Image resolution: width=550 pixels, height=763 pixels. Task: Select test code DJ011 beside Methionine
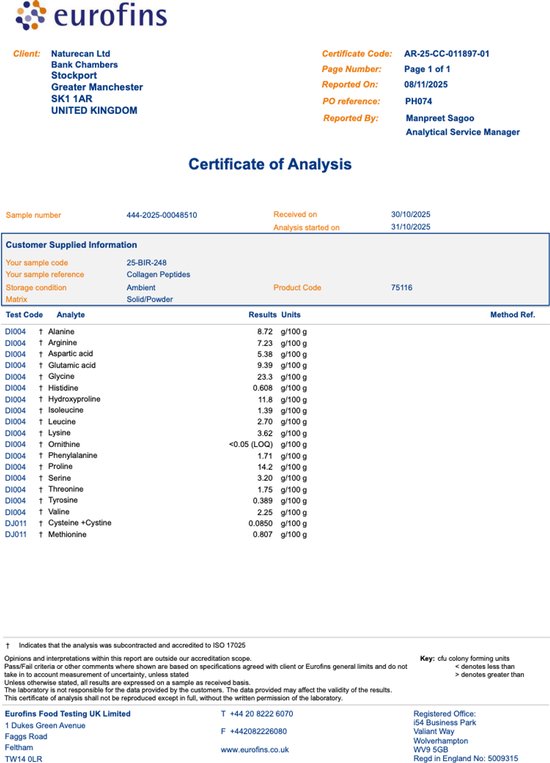[x=16, y=534]
